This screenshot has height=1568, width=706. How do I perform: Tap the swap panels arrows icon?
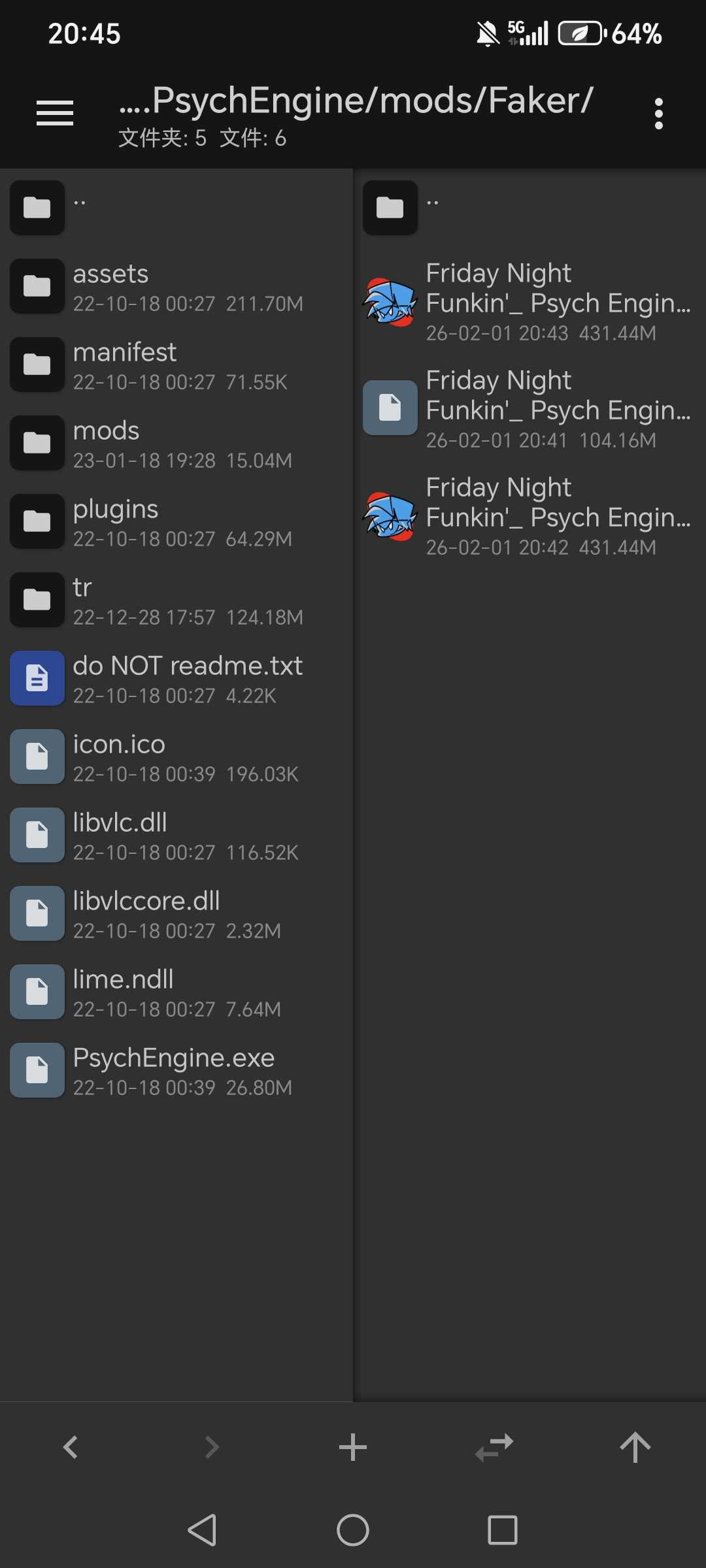pyautogui.click(x=494, y=1446)
